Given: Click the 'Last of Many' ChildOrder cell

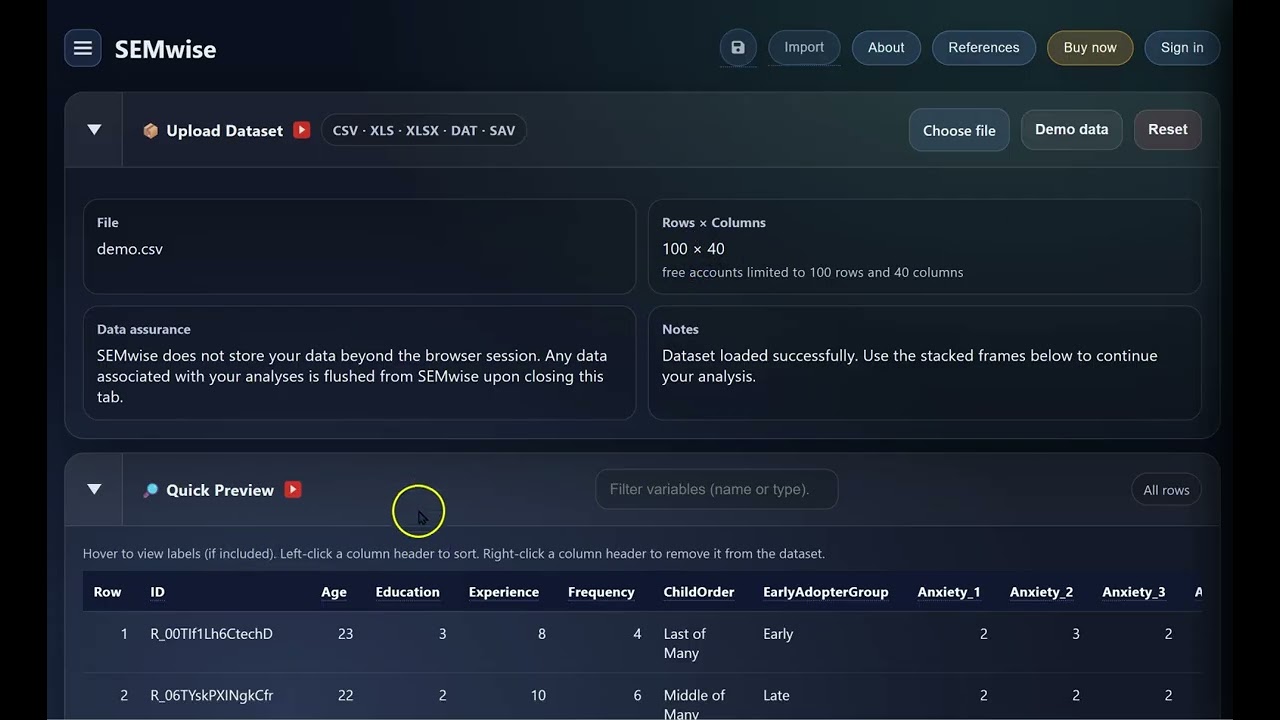Looking at the screenshot, I should pyautogui.click(x=685, y=643).
